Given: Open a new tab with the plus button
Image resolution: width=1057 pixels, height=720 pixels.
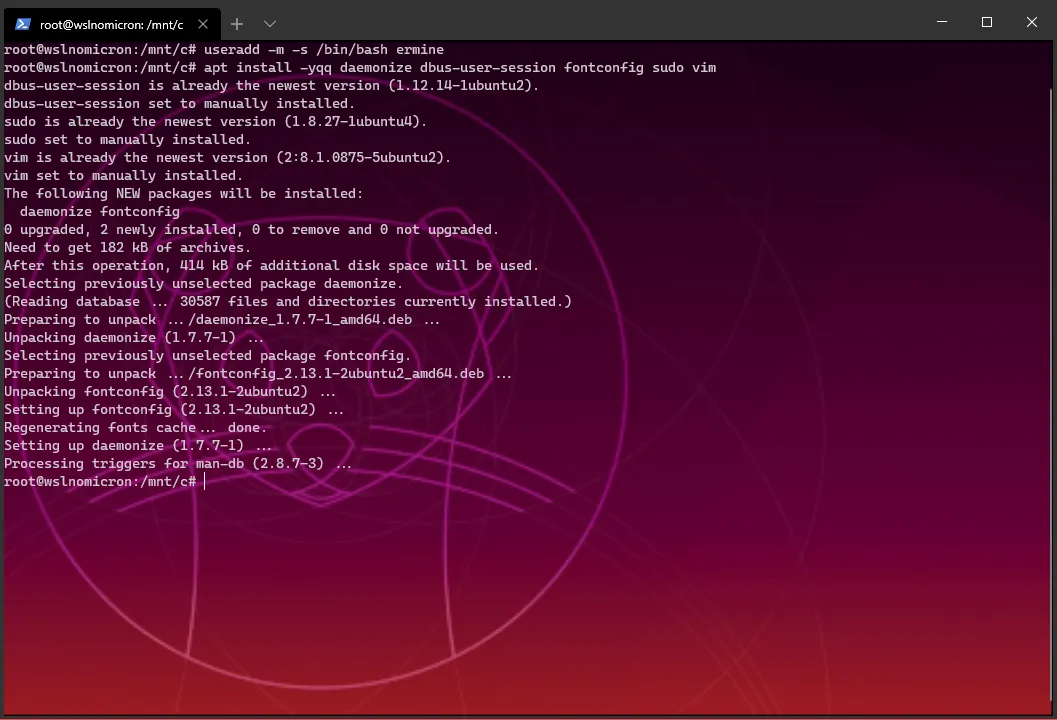Looking at the screenshot, I should click(x=237, y=23).
